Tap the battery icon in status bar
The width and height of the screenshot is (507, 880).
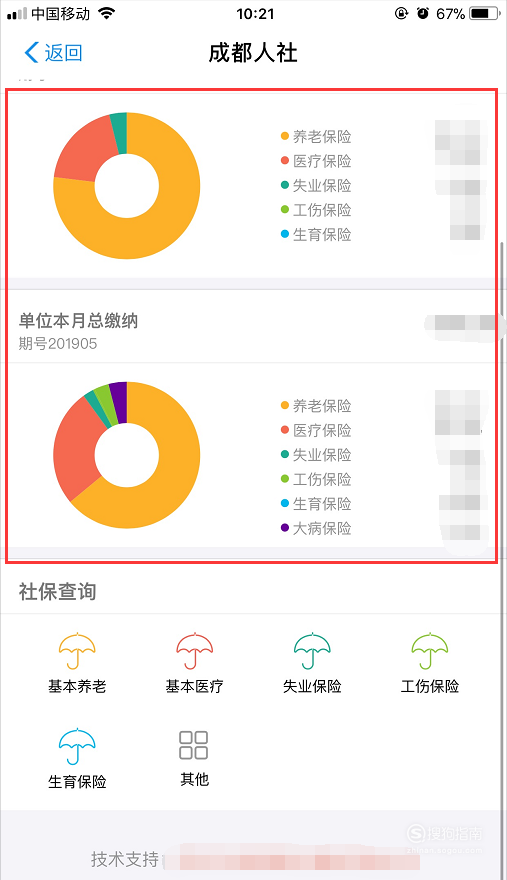tap(485, 13)
